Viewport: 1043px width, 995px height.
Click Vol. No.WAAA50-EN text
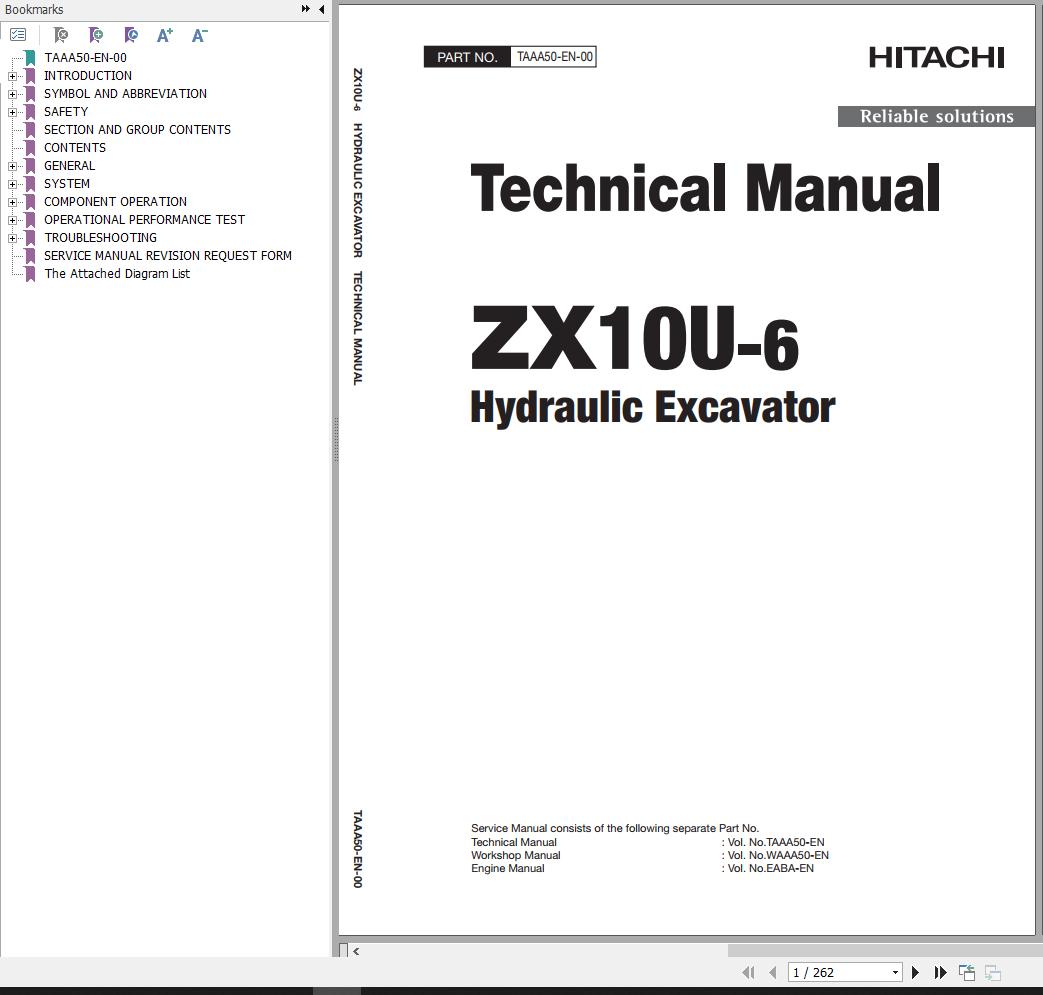[x=778, y=855]
